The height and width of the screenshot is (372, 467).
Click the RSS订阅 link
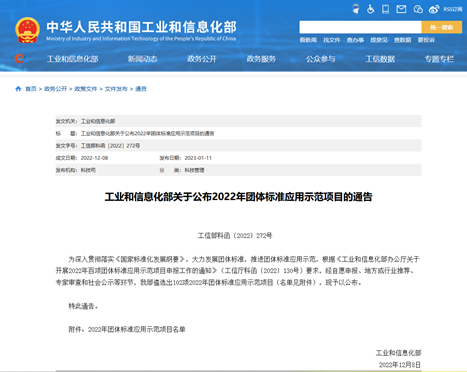click(x=453, y=9)
